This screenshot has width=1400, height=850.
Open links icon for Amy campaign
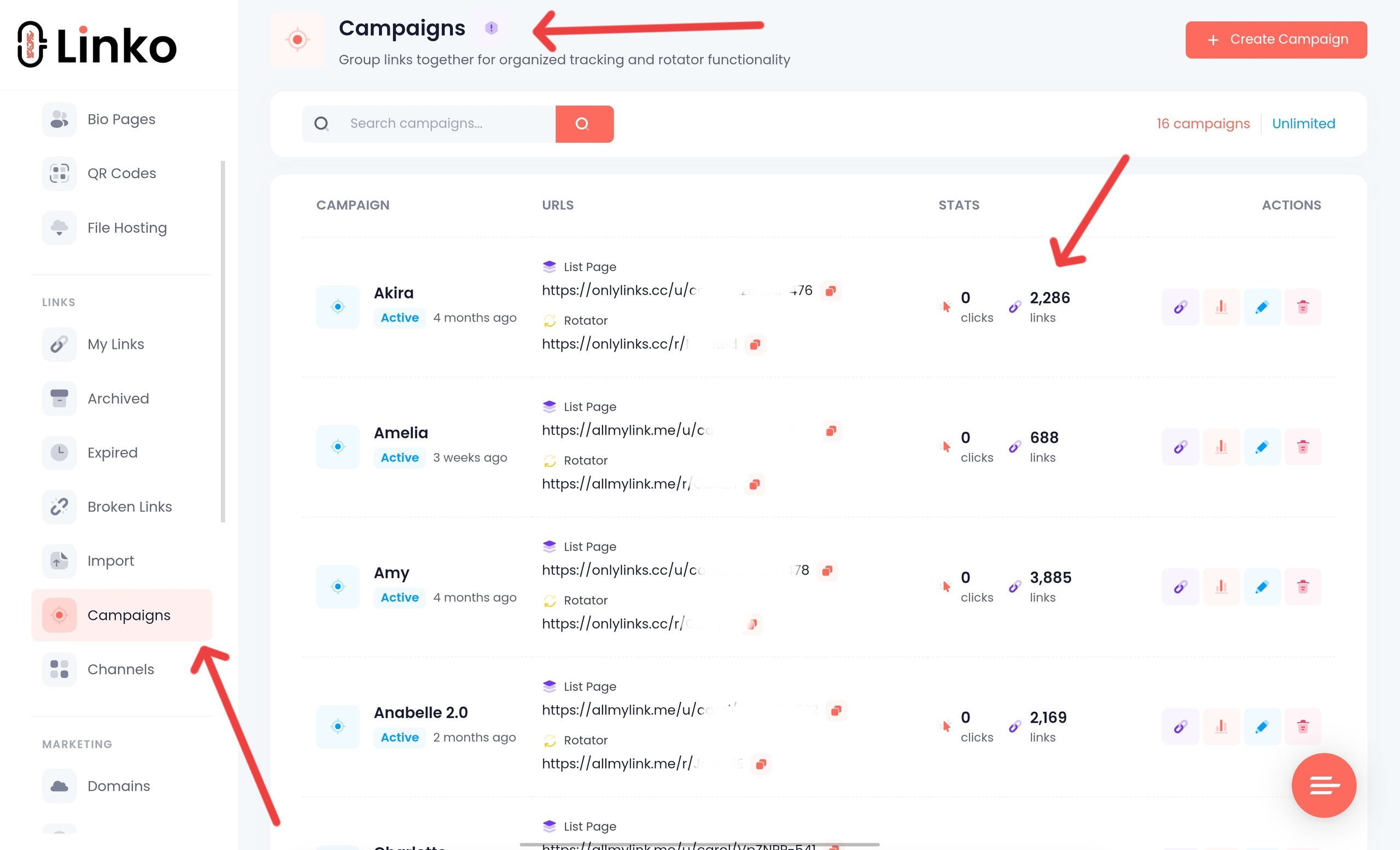point(1180,587)
